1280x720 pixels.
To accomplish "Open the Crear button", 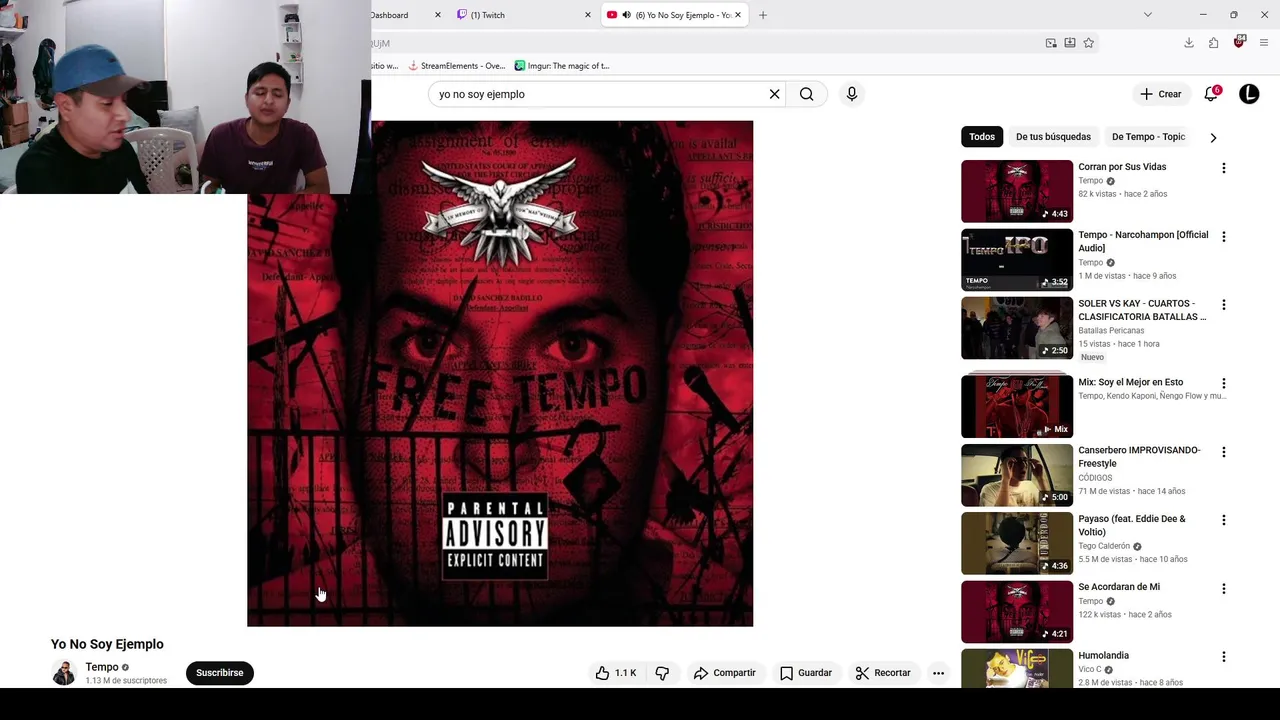I will tap(1161, 94).
